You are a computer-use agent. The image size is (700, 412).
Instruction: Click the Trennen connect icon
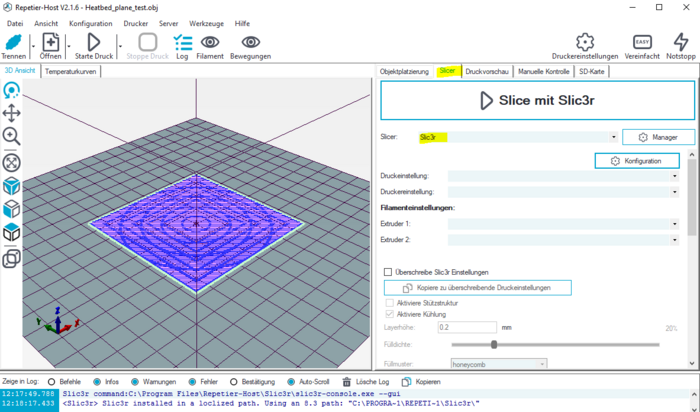14,43
